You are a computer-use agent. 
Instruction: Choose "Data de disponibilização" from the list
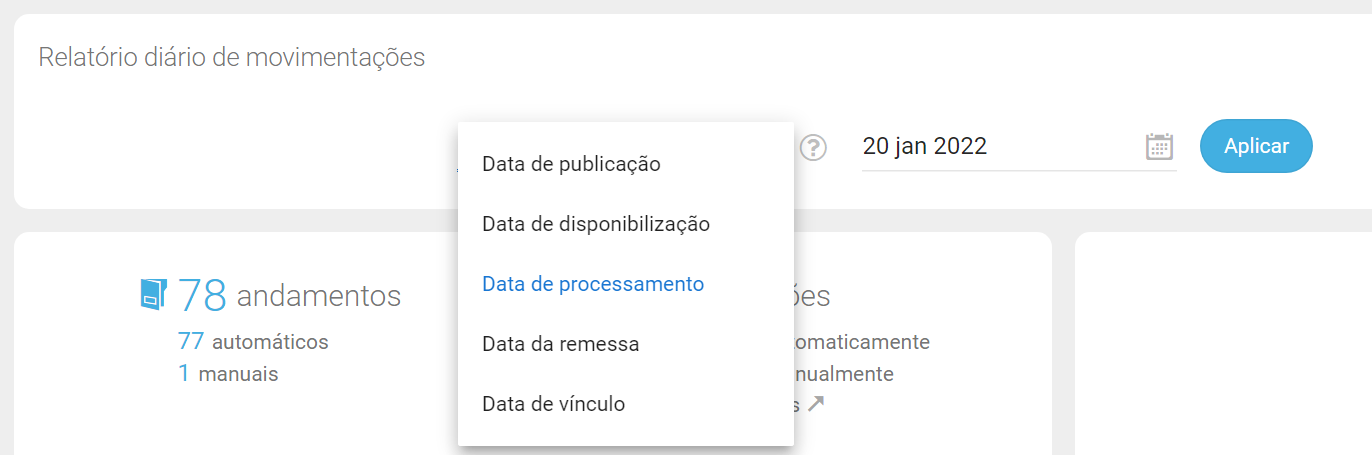tap(596, 224)
